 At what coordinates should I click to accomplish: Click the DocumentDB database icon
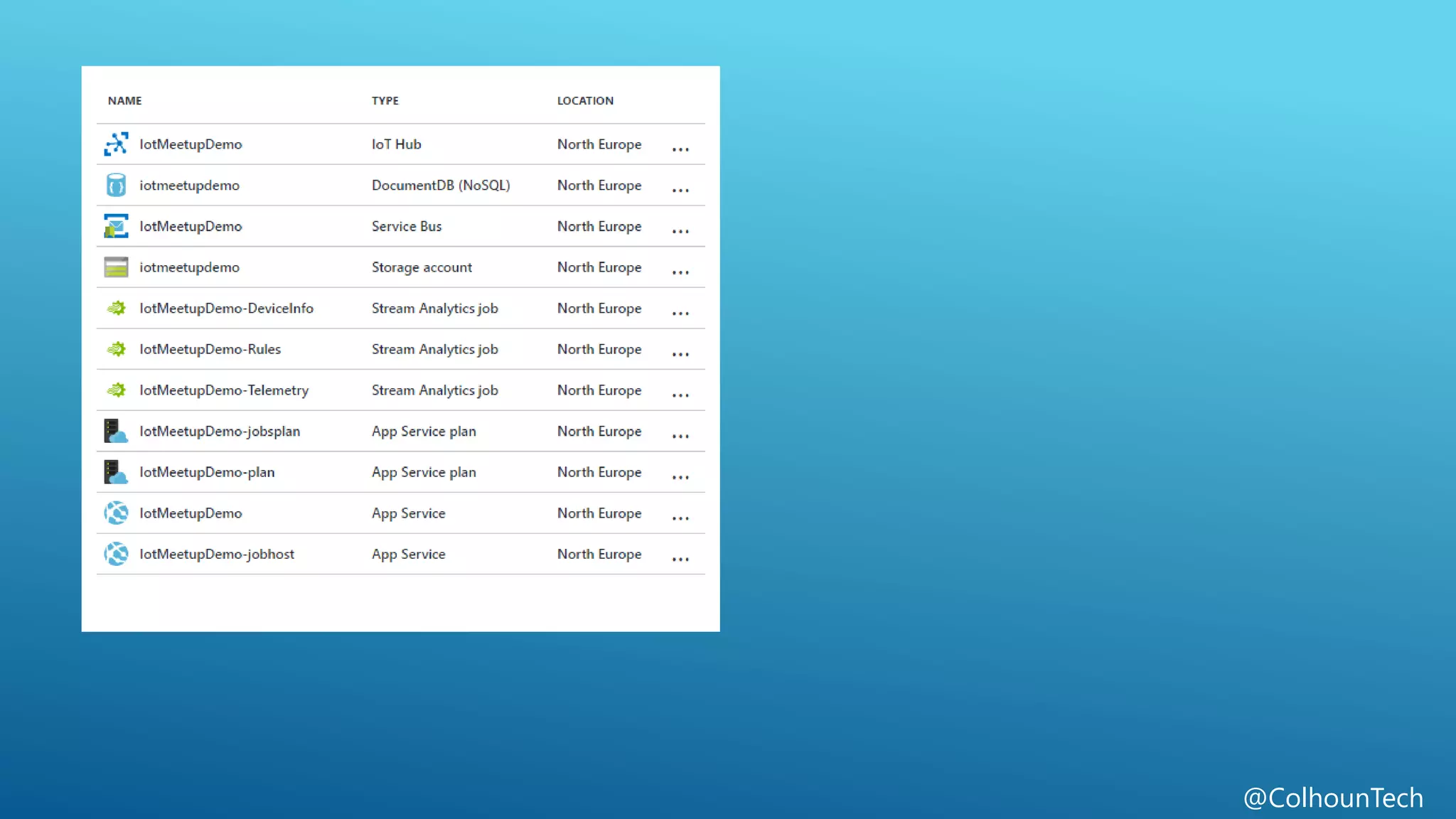[116, 186]
